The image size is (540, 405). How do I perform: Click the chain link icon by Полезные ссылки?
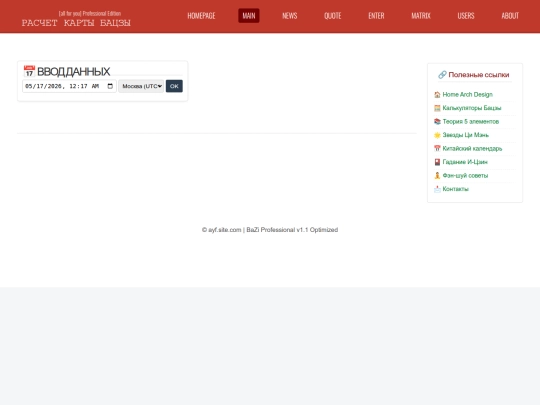coord(442,75)
